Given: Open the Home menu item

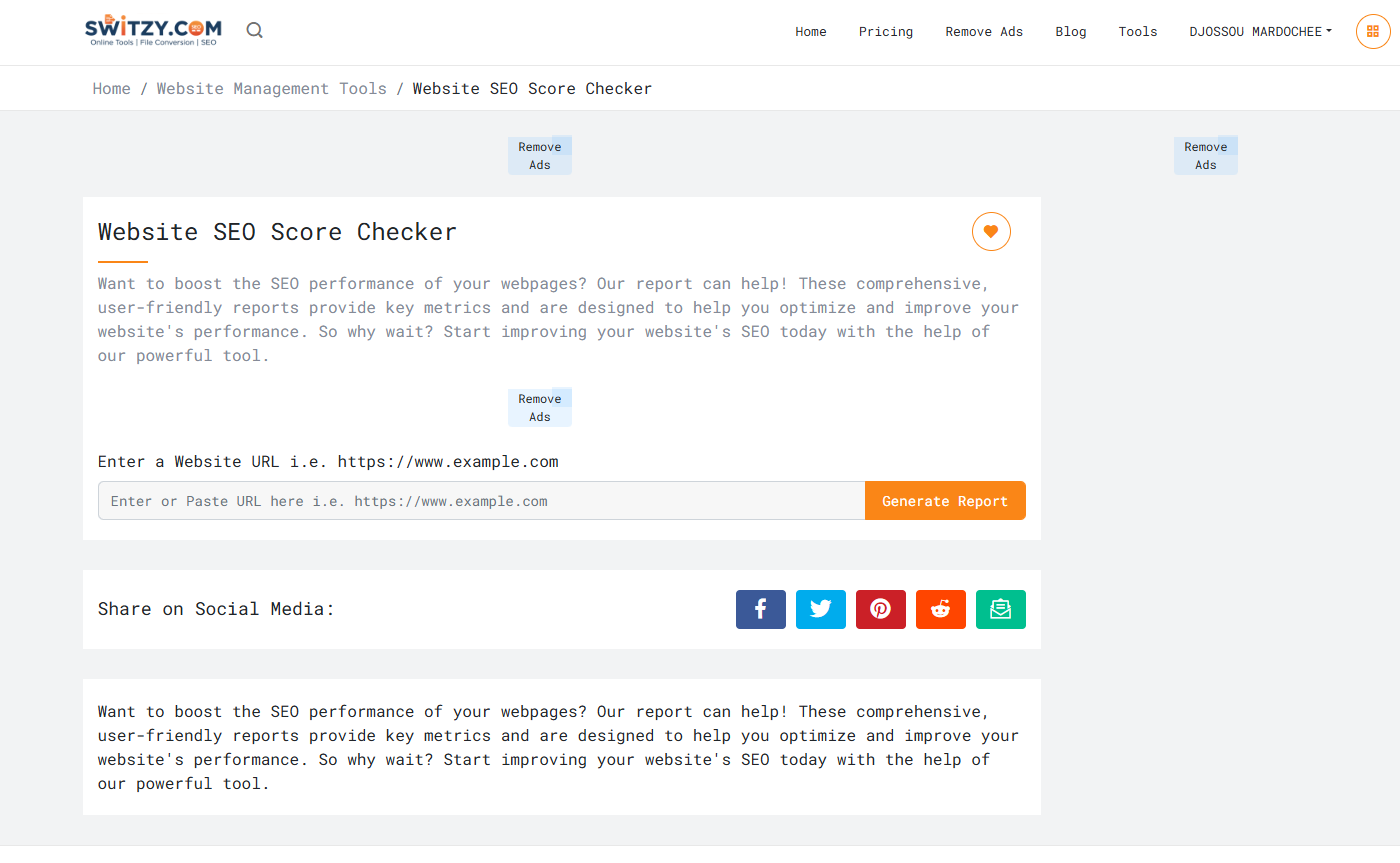Looking at the screenshot, I should [x=810, y=32].
